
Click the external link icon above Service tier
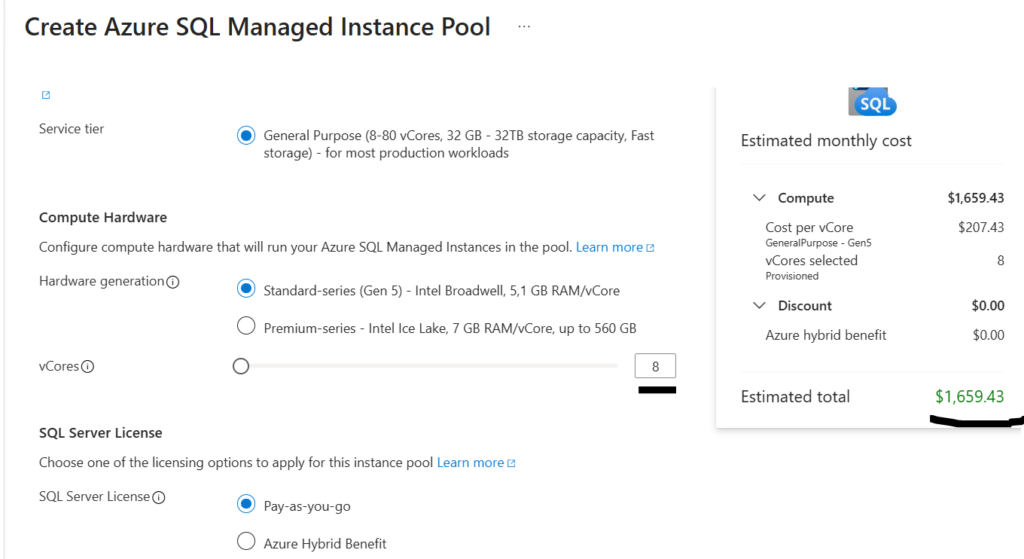[46, 95]
